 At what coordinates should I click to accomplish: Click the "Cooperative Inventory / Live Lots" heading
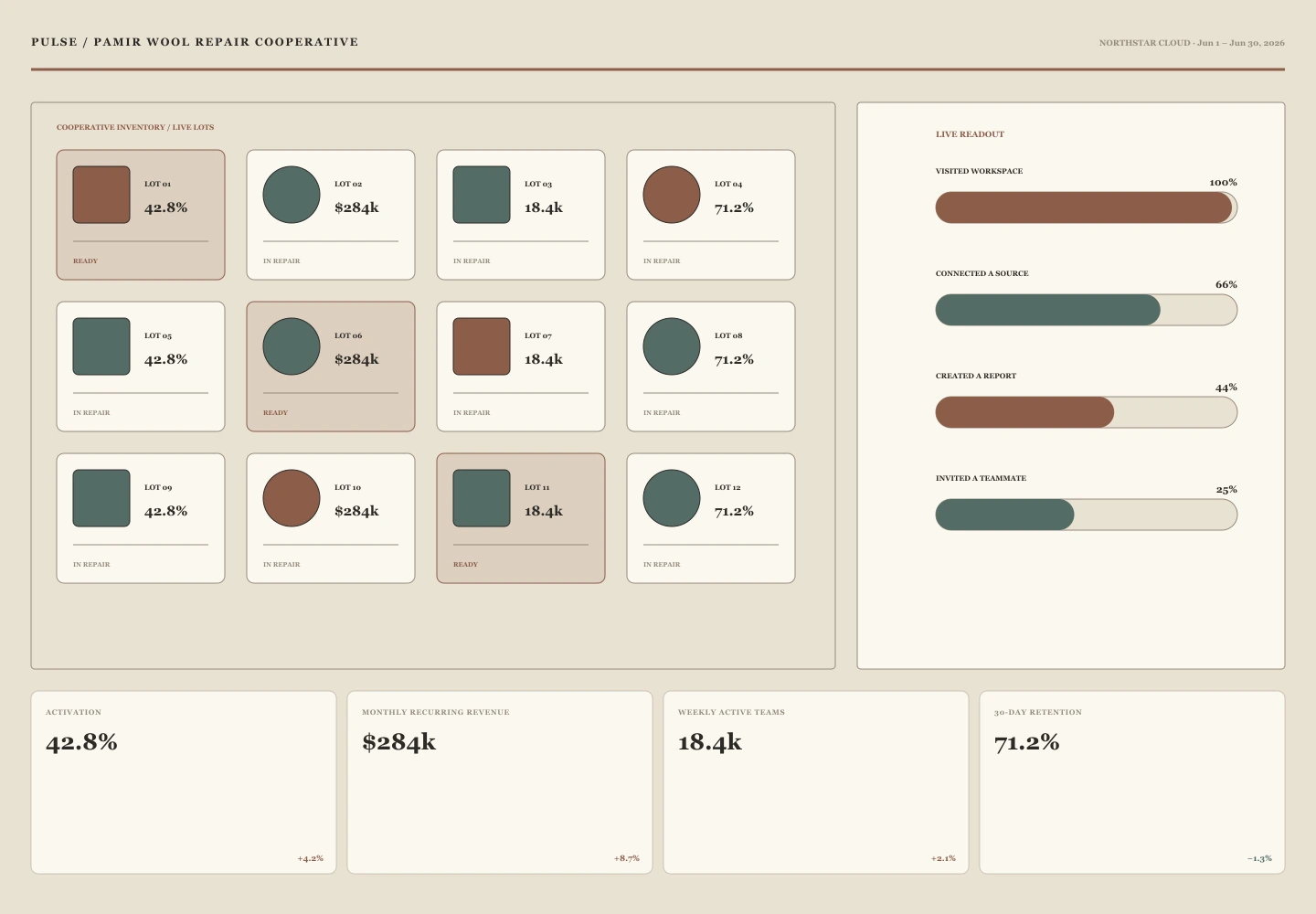[135, 127]
